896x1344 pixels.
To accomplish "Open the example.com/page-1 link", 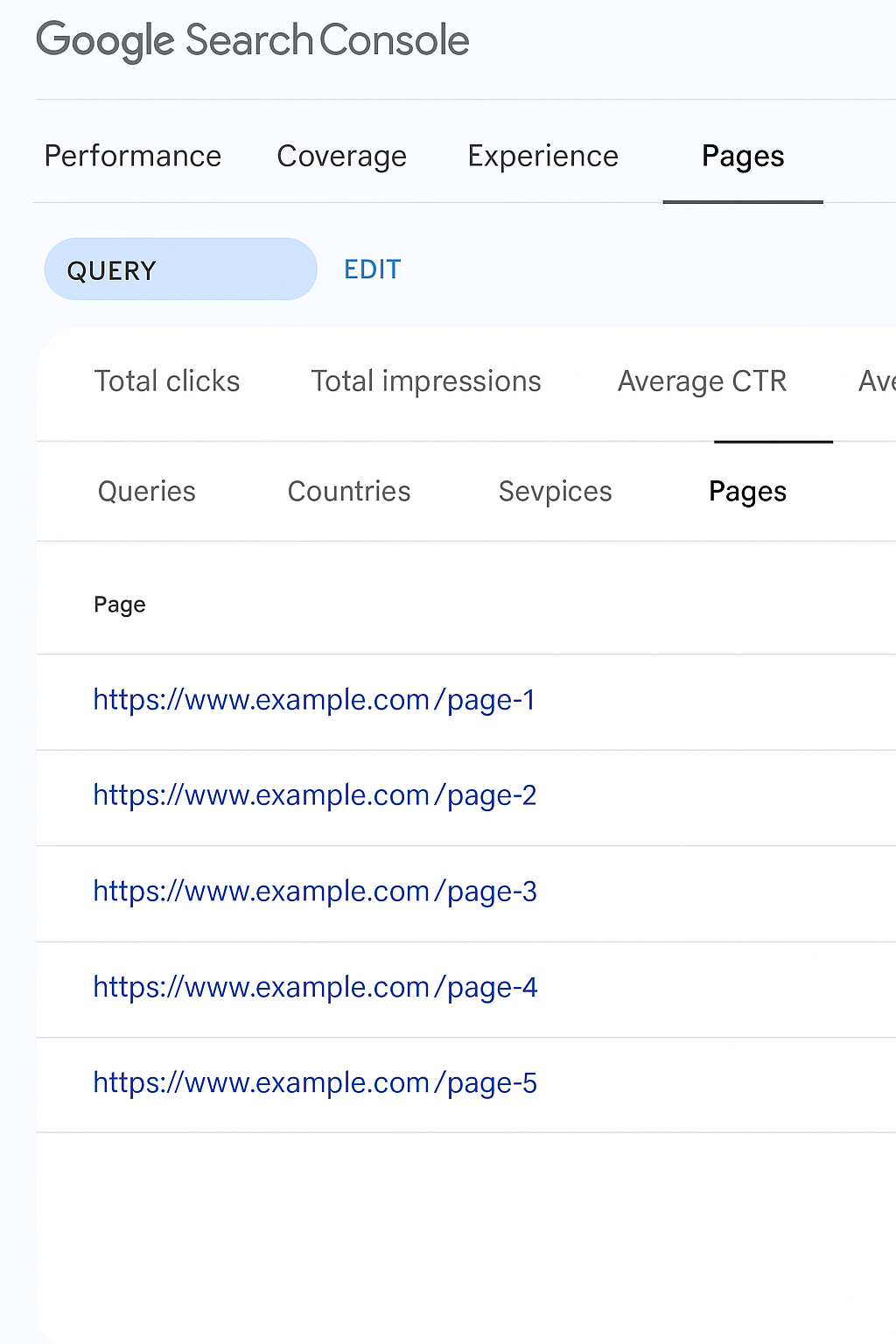I will point(314,700).
